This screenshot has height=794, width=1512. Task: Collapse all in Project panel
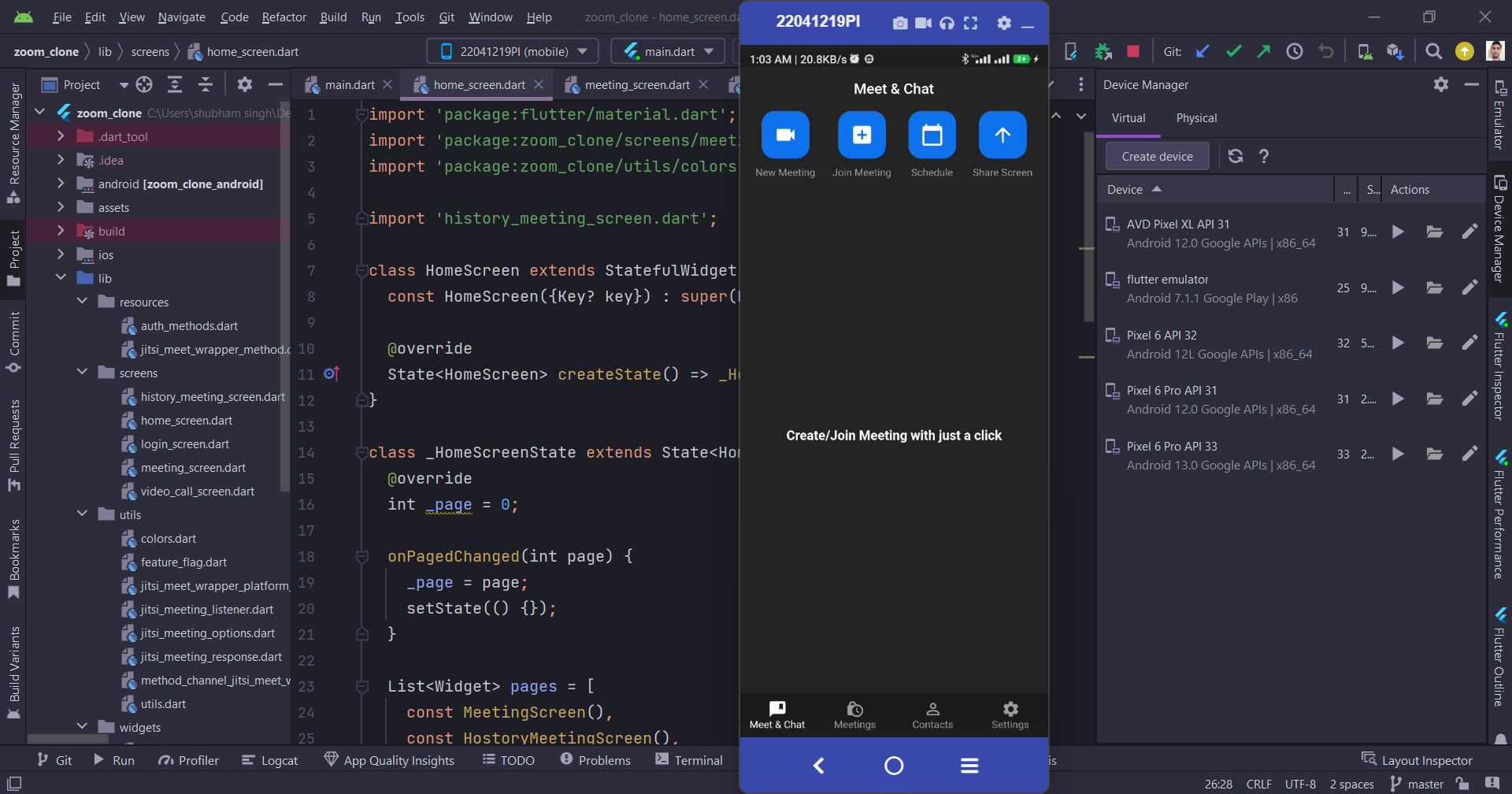coord(206,84)
